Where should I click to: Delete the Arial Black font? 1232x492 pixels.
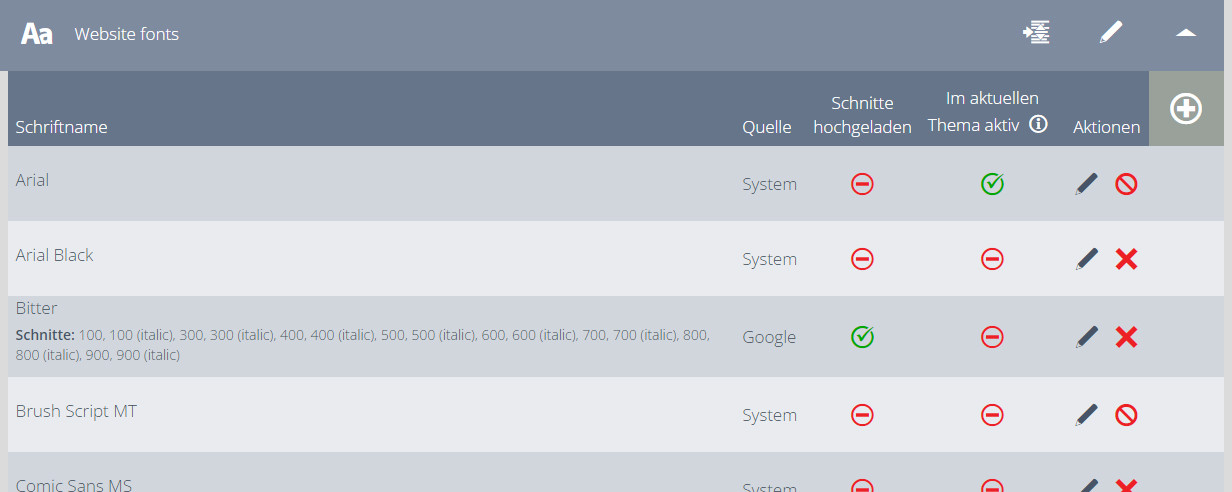click(x=1126, y=259)
